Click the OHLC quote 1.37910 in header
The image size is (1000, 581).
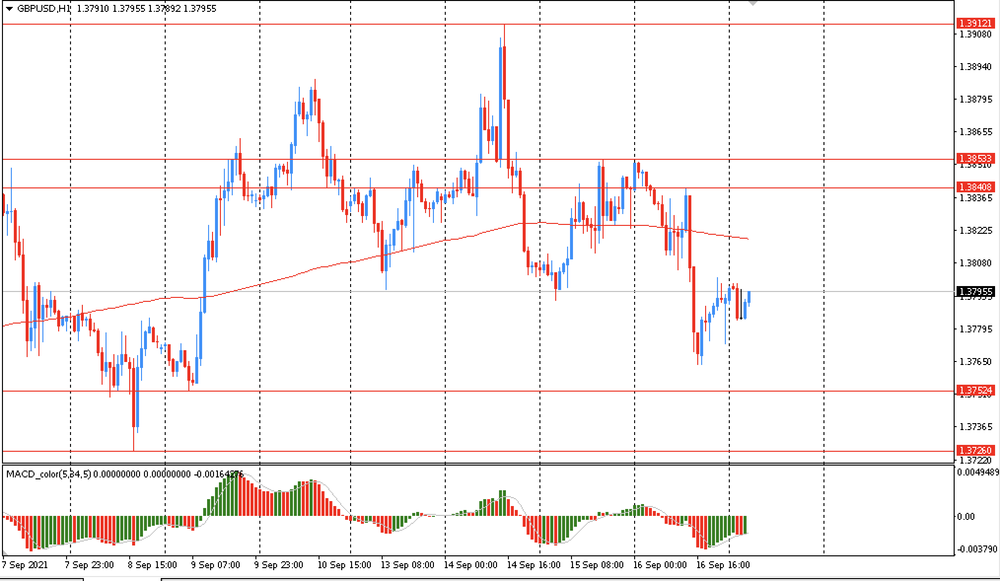(92, 9)
